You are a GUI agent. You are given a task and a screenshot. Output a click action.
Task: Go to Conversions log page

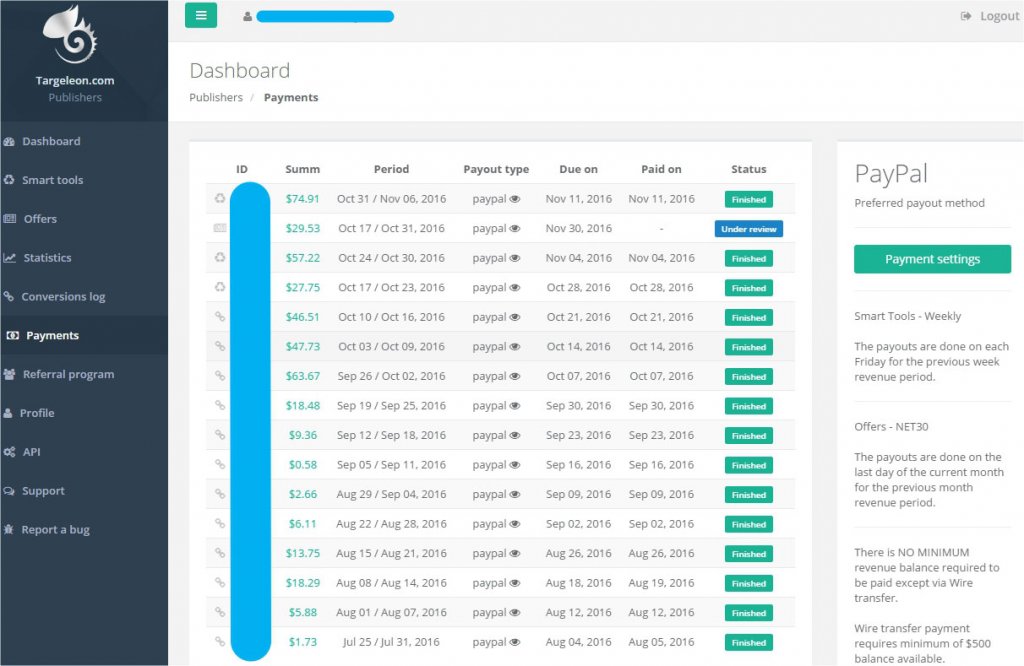pyautogui.click(x=62, y=297)
